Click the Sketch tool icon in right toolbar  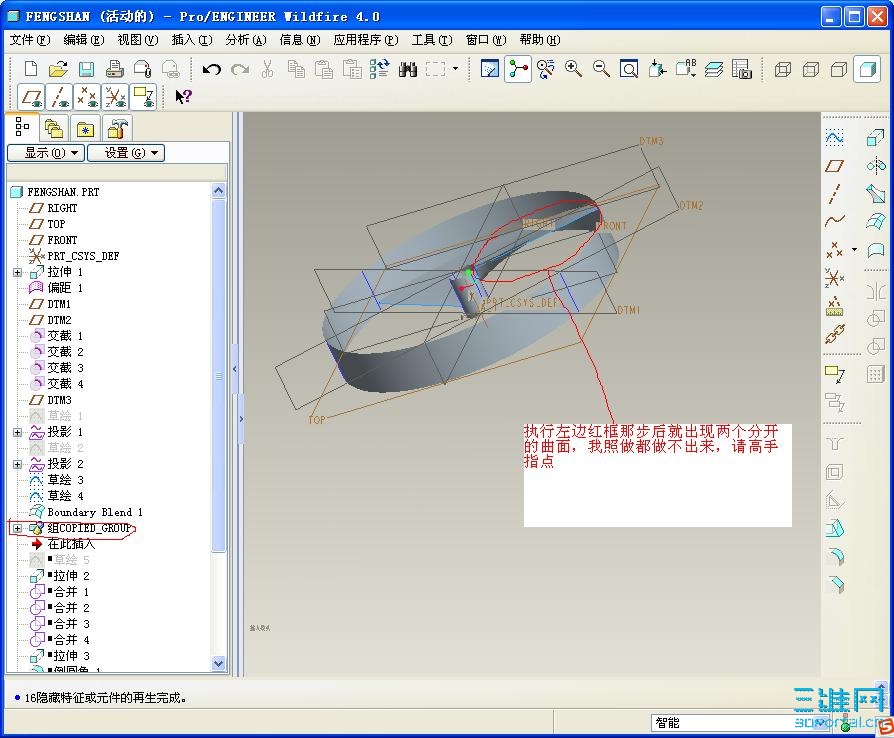coord(834,137)
